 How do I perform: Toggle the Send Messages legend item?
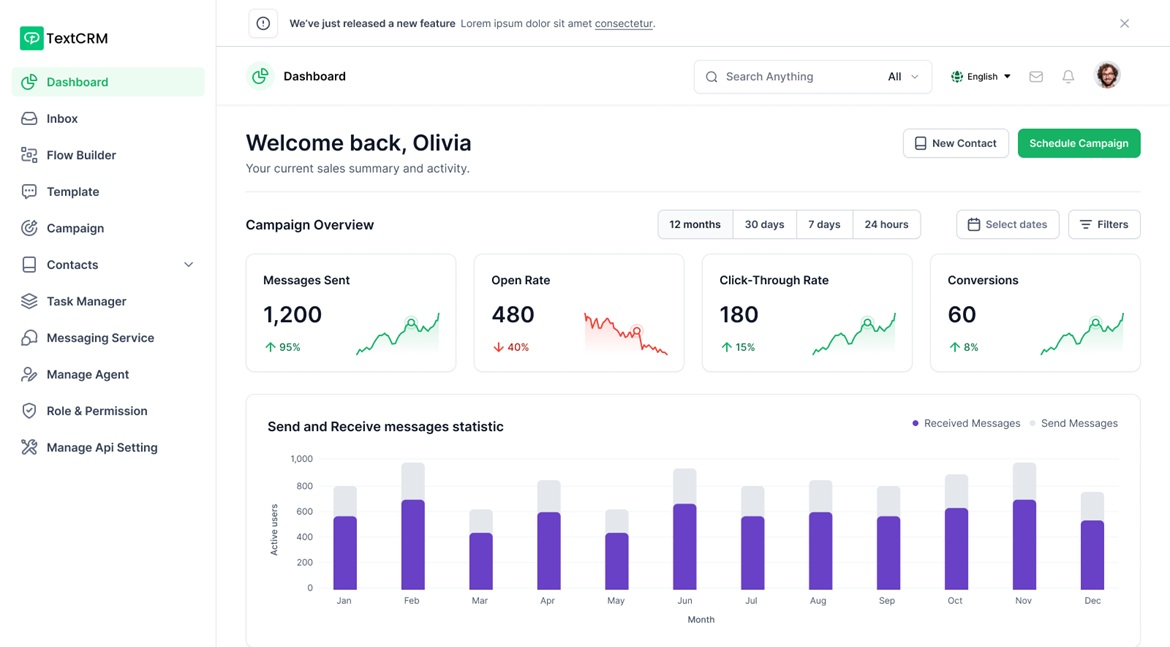click(x=1074, y=424)
